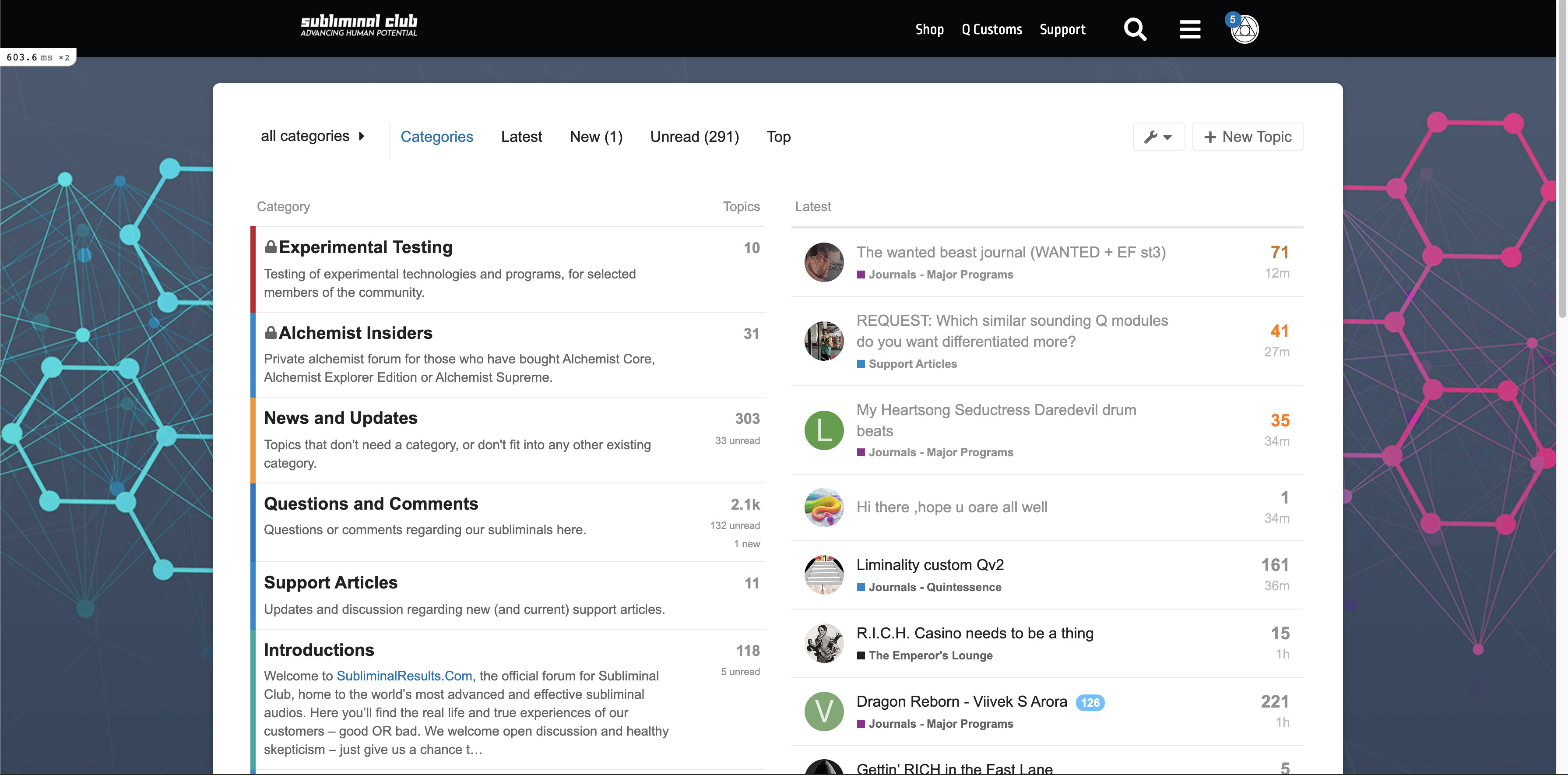Click the Subliminal Club logo
Image resolution: width=1568 pixels, height=775 pixels.
[x=359, y=25]
